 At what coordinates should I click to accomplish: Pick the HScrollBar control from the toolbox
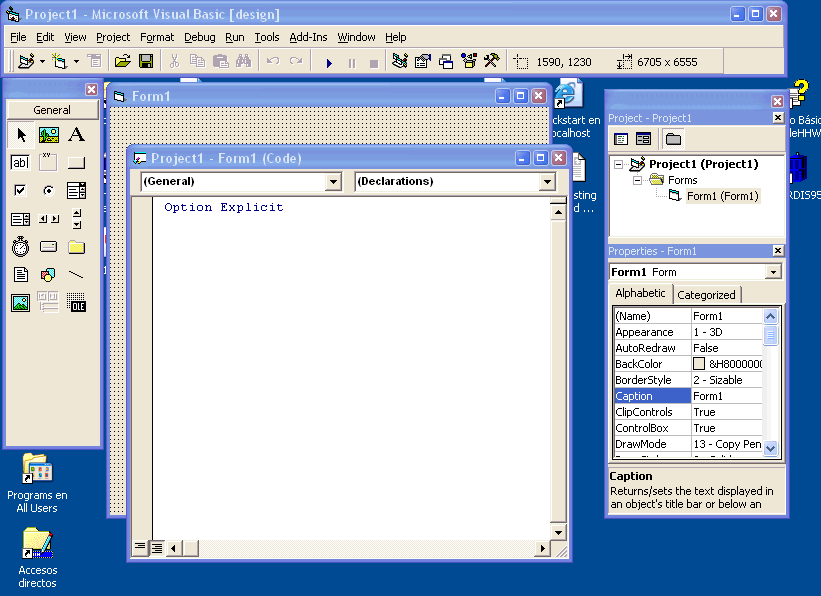(x=48, y=218)
